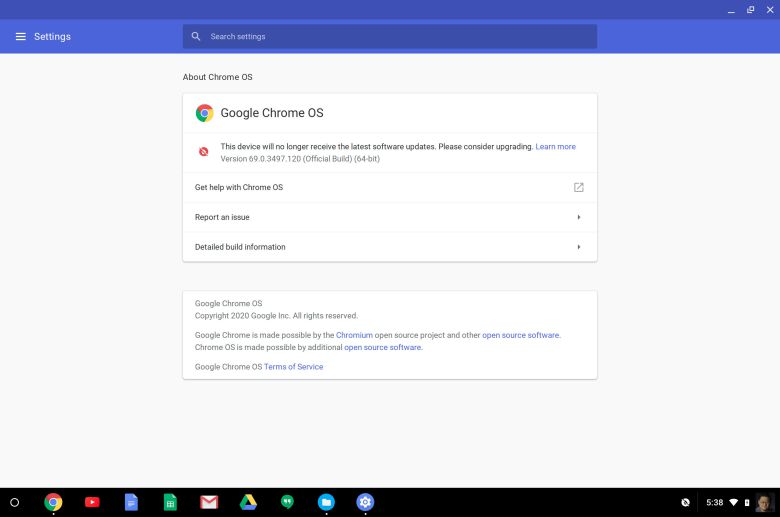The height and width of the screenshot is (517, 780).
Task: Launch Chrome browser from the shelf
Action: click(x=53, y=502)
